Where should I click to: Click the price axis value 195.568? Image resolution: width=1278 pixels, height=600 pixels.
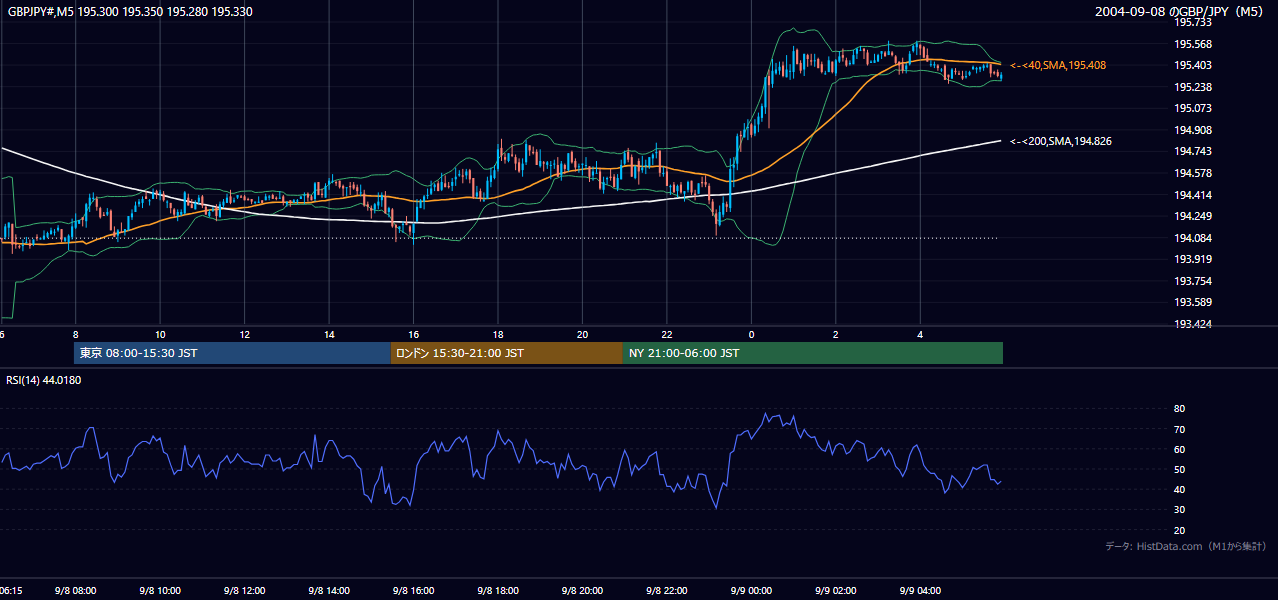(x=1192, y=44)
